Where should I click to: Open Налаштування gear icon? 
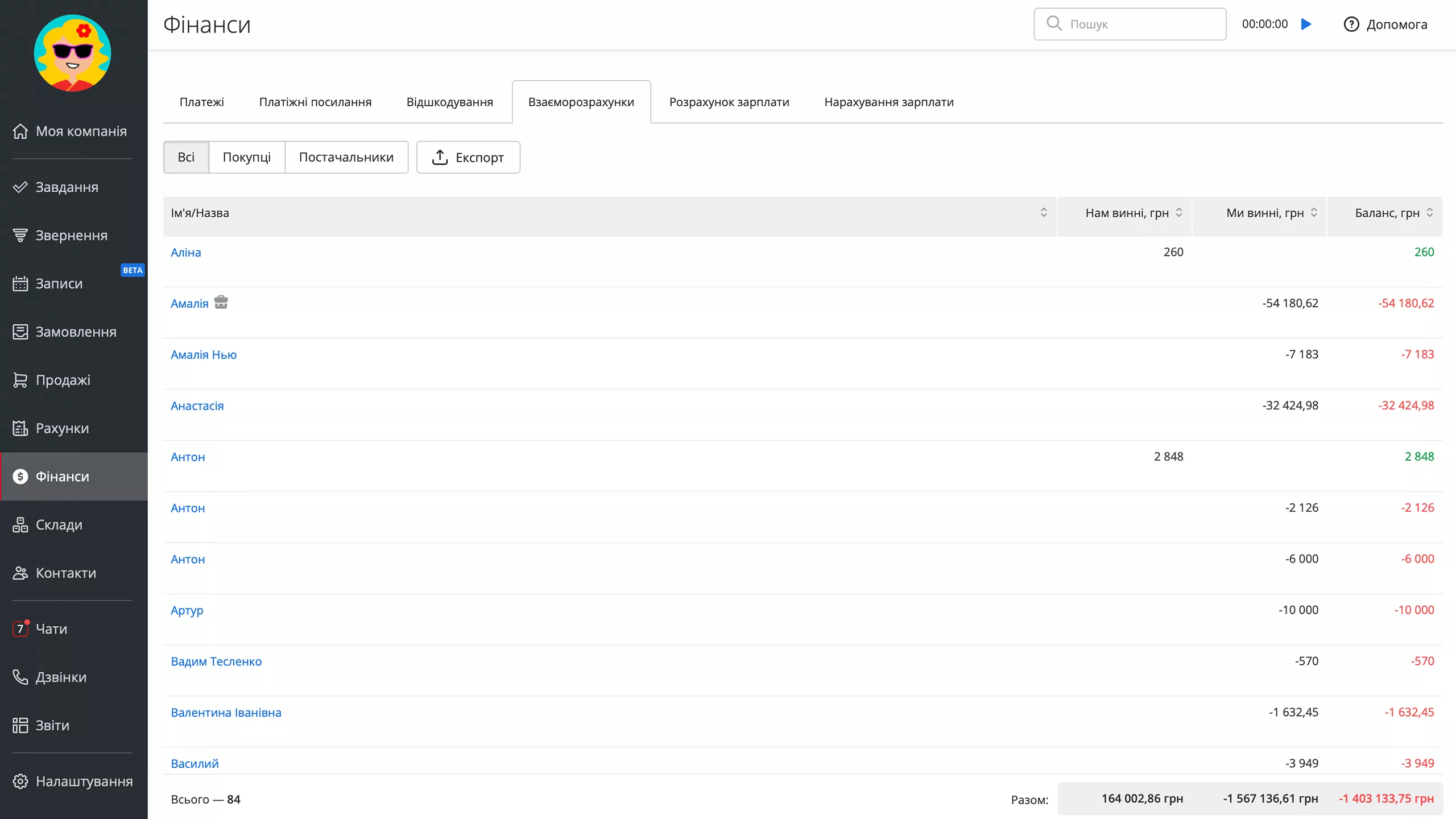click(20, 781)
